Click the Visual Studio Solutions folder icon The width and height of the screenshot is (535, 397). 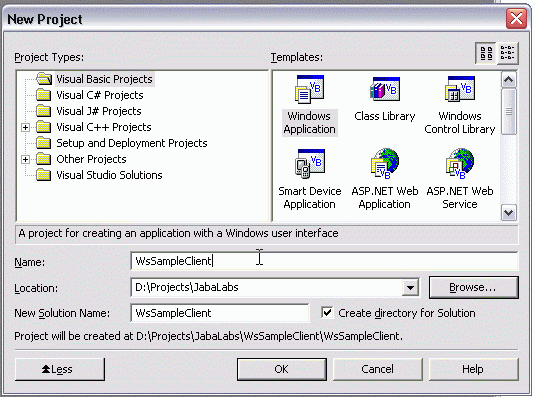44,175
